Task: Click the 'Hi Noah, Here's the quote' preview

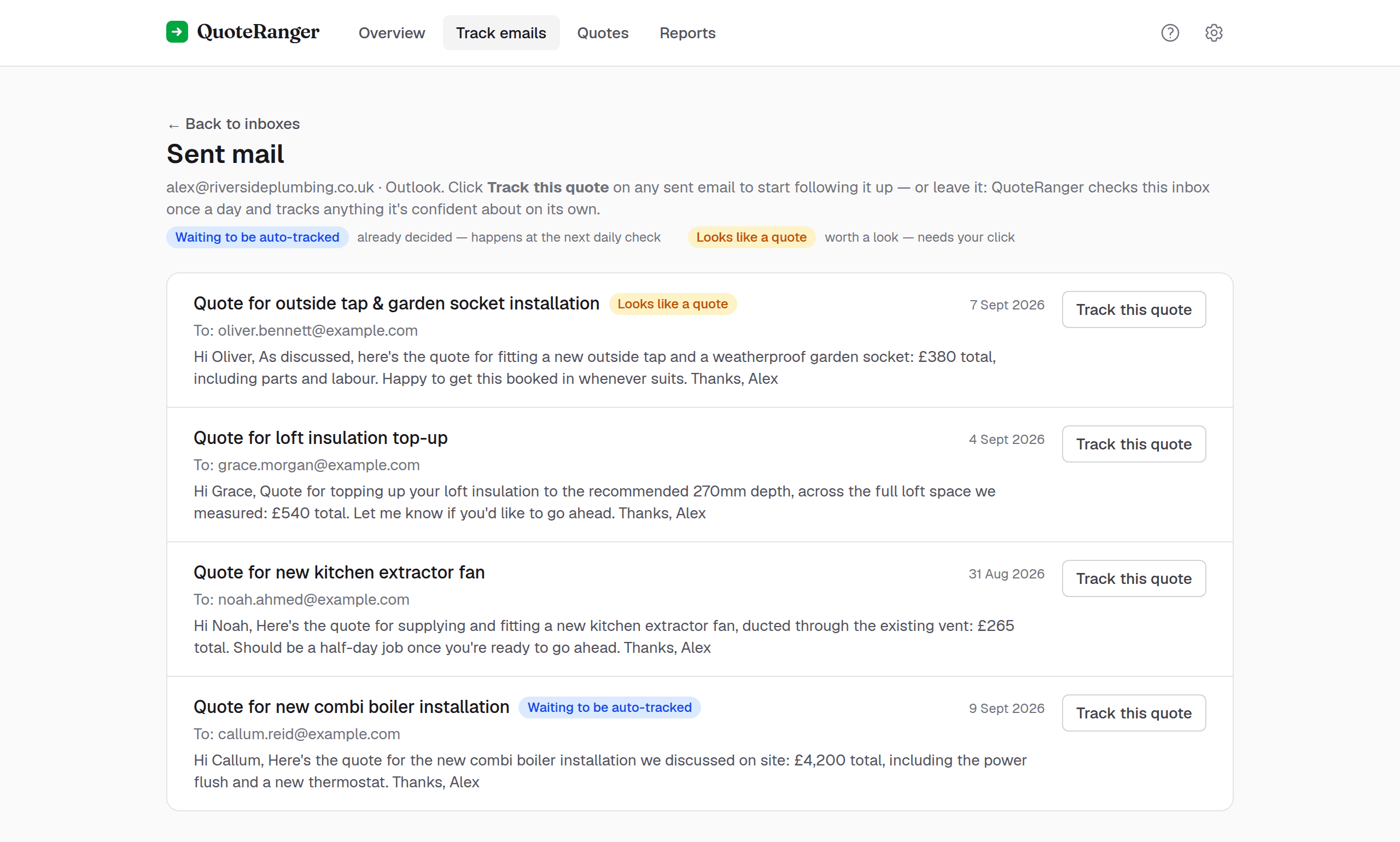Action: pyautogui.click(x=604, y=636)
